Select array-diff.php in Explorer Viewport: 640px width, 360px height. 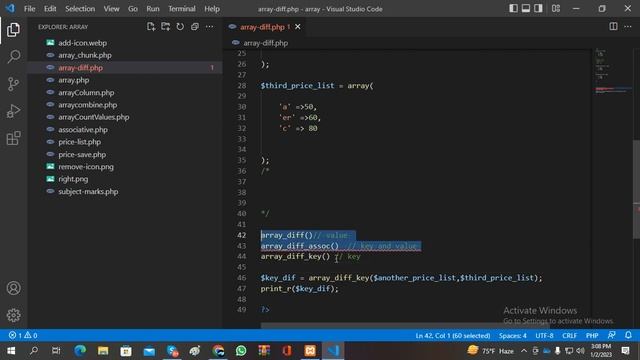point(80,68)
